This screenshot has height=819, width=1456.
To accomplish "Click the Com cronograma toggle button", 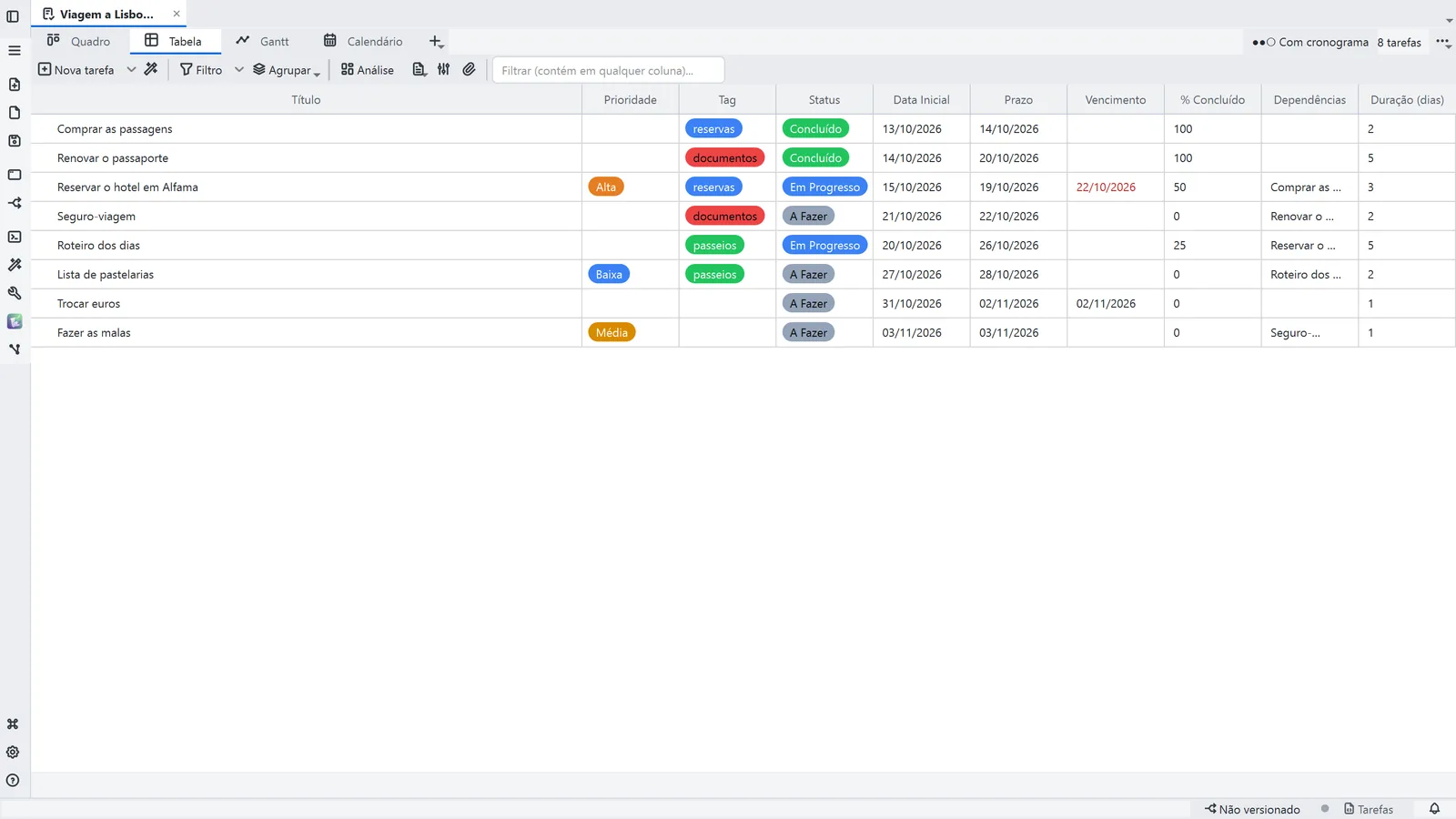I will (1310, 42).
